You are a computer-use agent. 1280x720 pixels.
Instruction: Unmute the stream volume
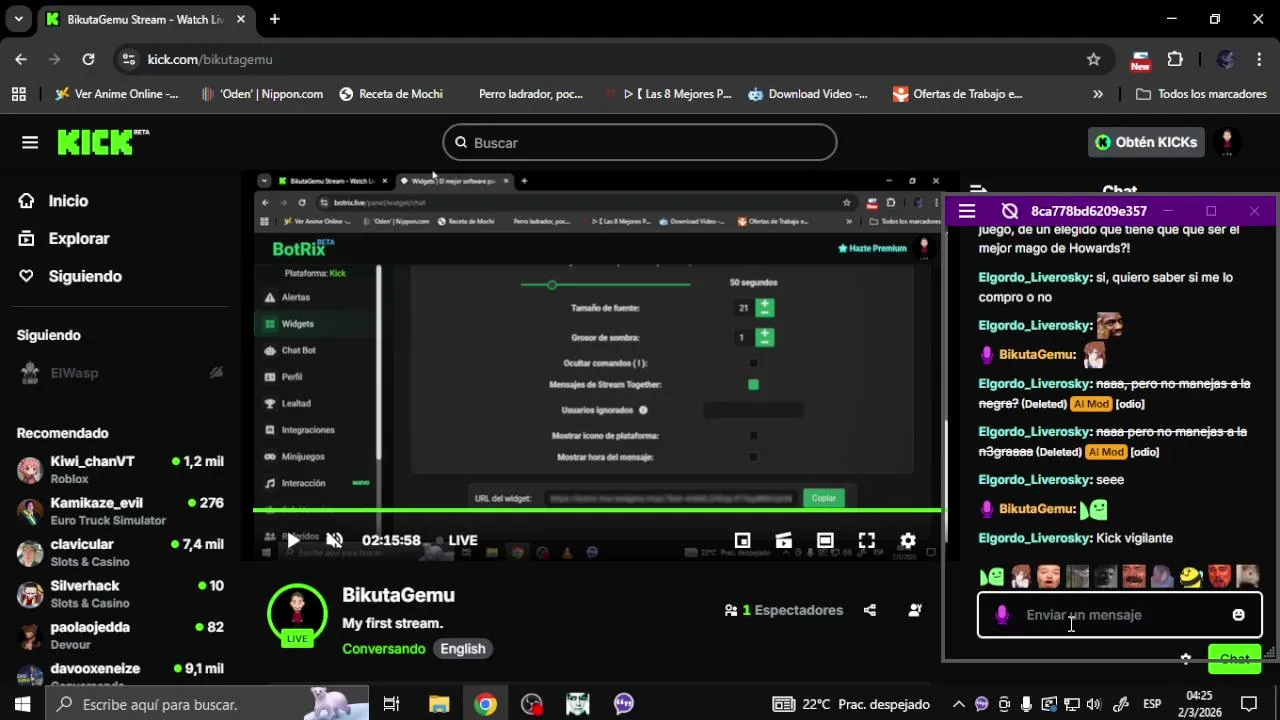pyautogui.click(x=334, y=540)
